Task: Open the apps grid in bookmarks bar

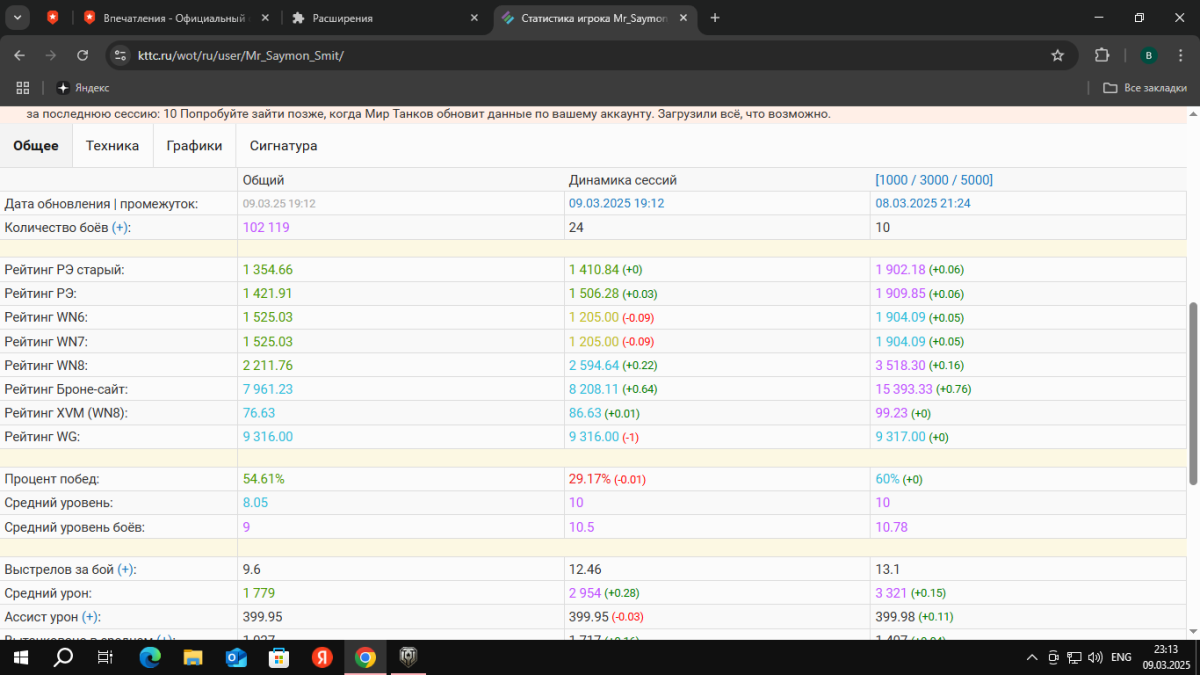Action: [23, 88]
